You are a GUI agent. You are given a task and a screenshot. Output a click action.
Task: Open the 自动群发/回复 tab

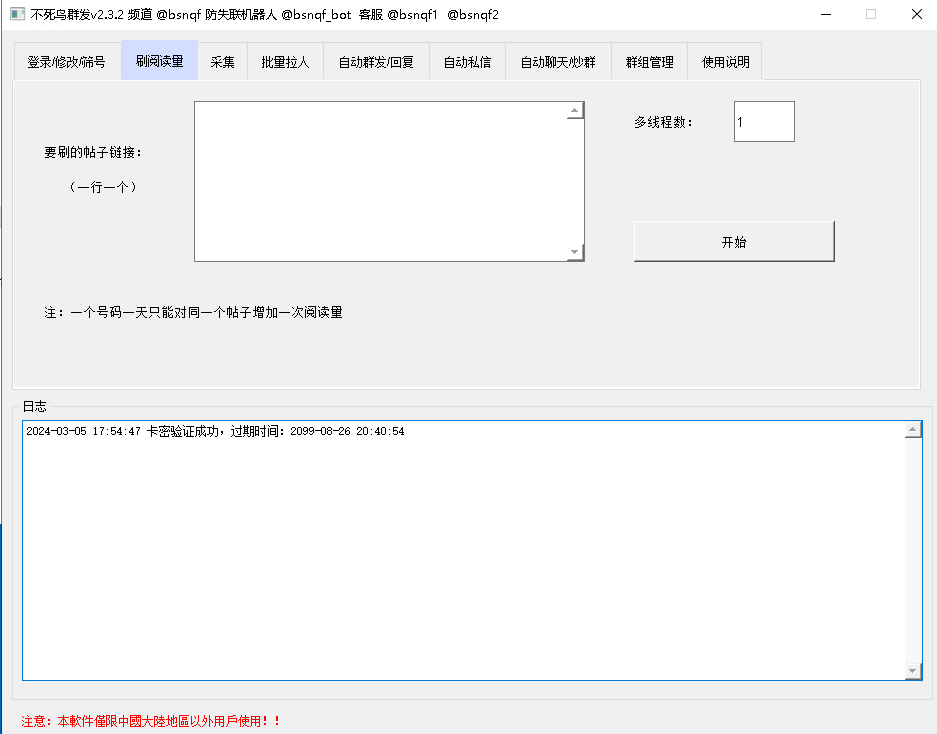[x=376, y=62]
